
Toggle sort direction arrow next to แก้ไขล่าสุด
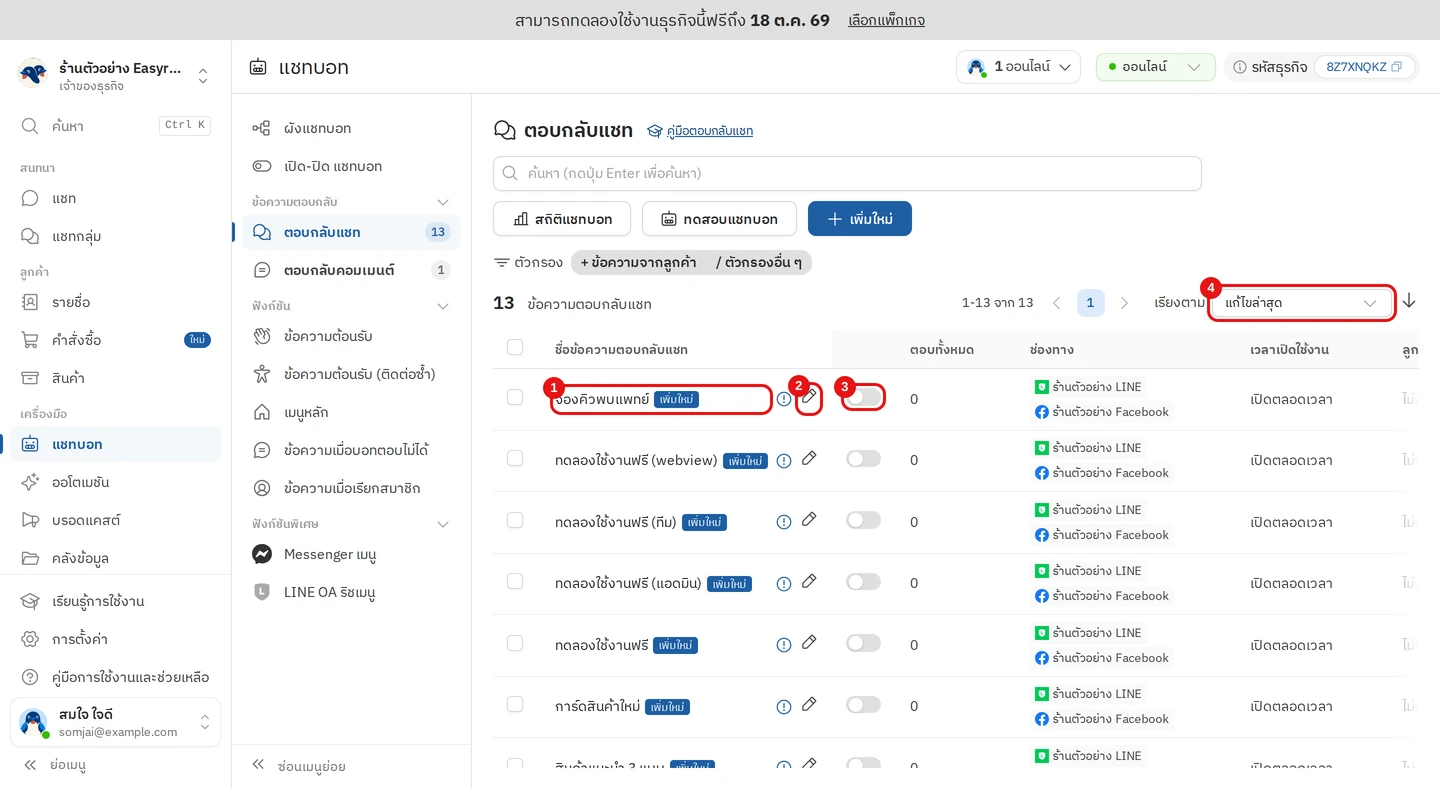(x=1409, y=301)
